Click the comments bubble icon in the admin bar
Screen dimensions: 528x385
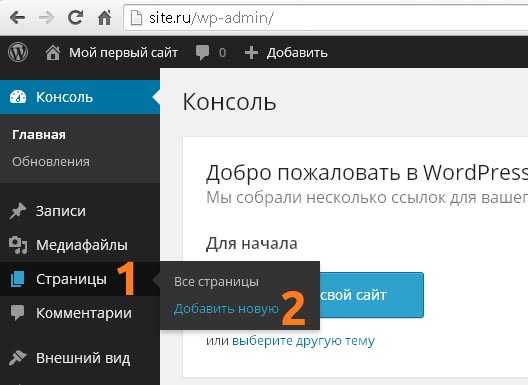coord(202,53)
